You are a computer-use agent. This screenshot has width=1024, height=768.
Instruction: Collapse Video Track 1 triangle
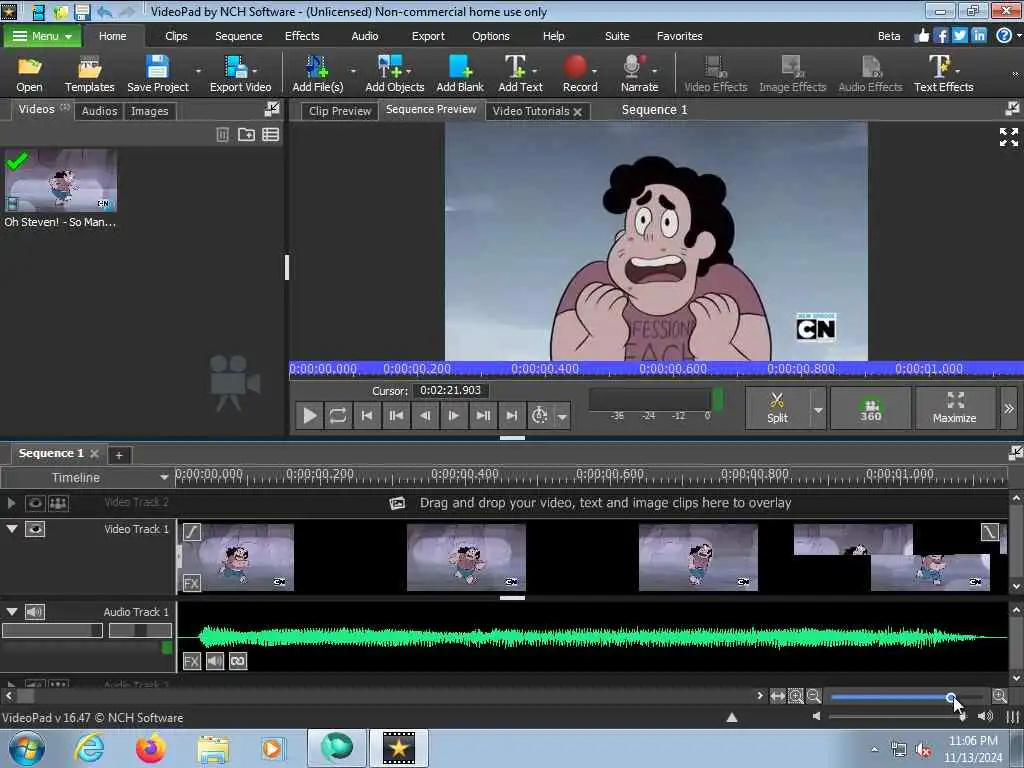pyautogui.click(x=12, y=528)
